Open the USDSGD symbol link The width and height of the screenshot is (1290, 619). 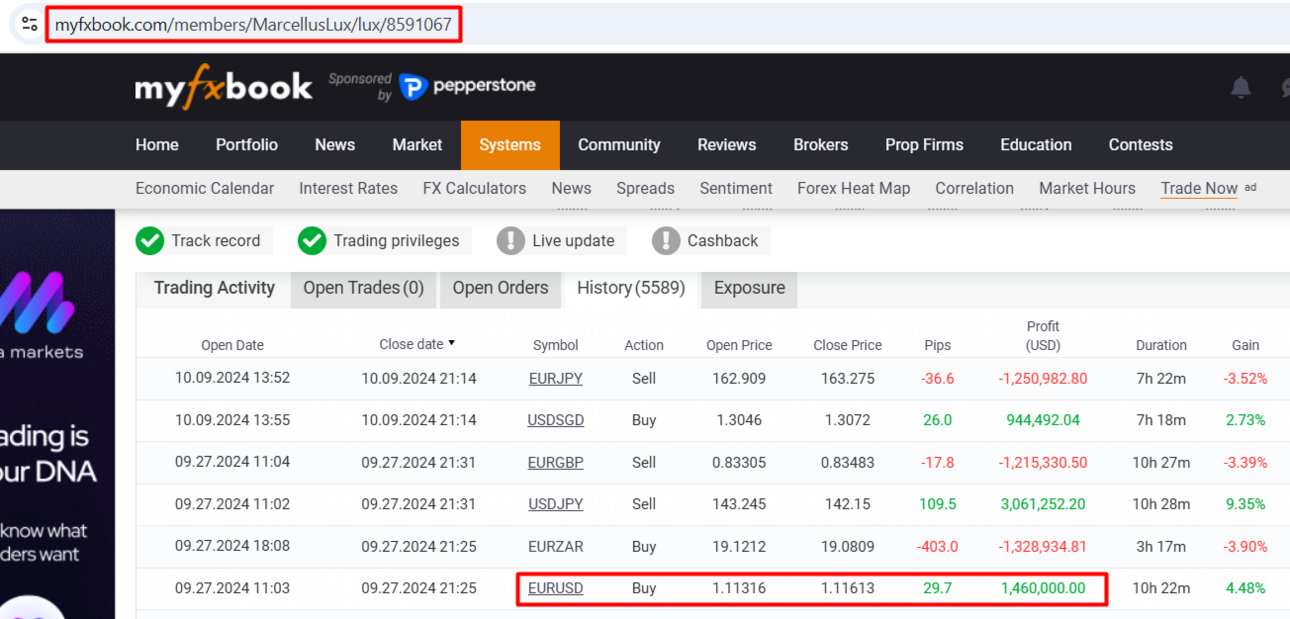pos(556,421)
